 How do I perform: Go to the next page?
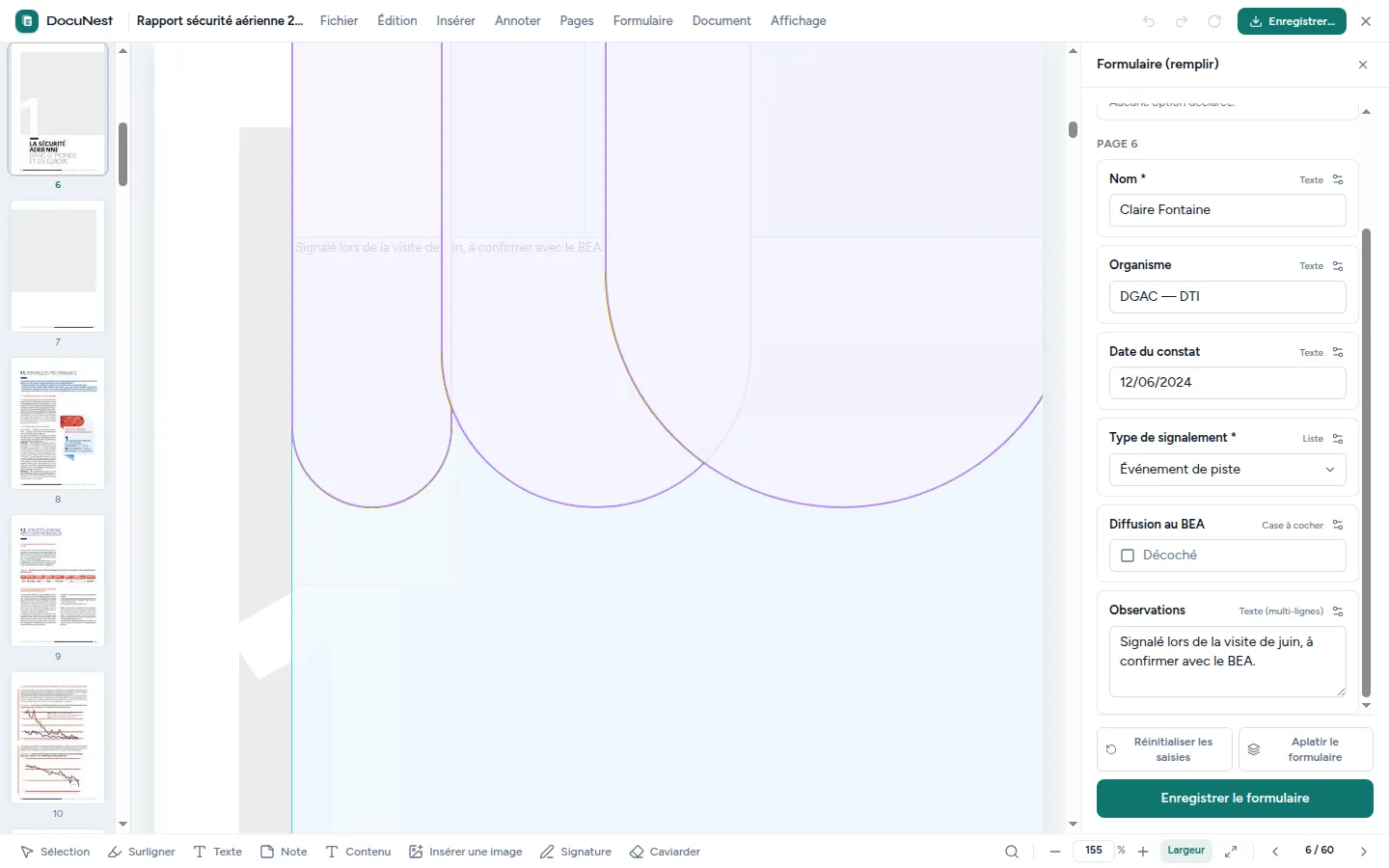pyautogui.click(x=1364, y=852)
